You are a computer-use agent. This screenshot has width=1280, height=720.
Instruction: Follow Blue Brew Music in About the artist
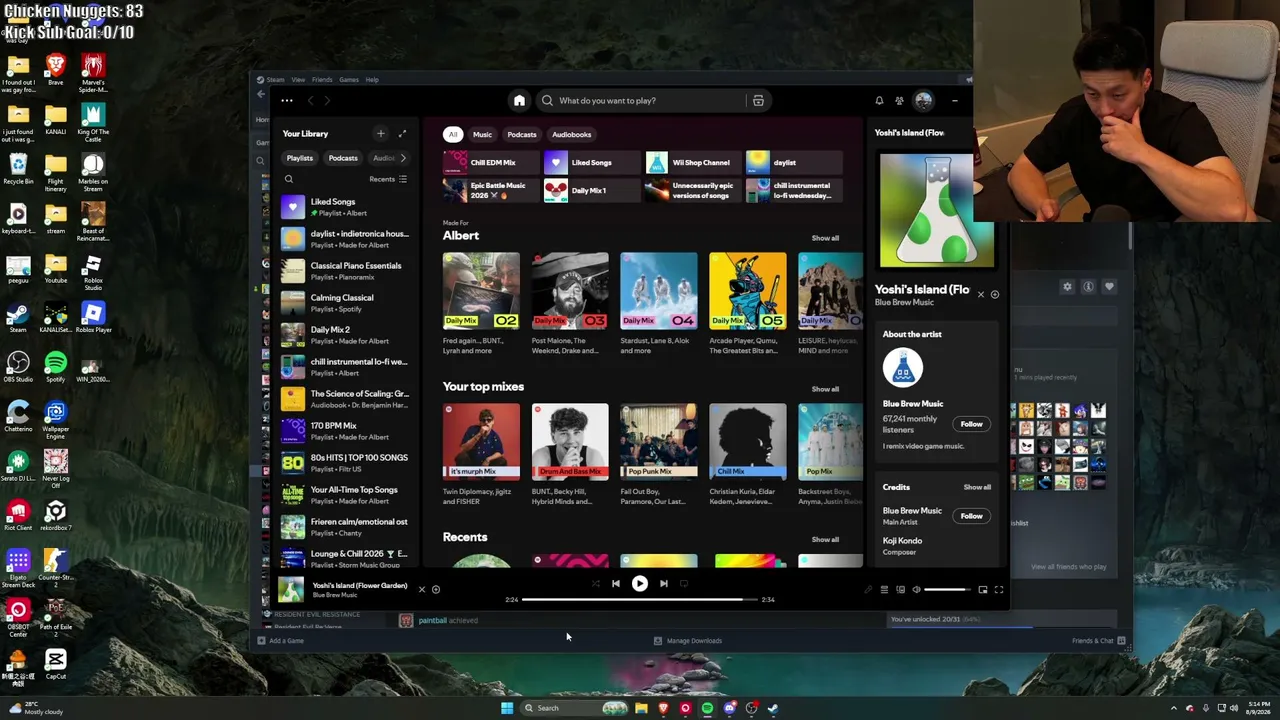point(971,424)
